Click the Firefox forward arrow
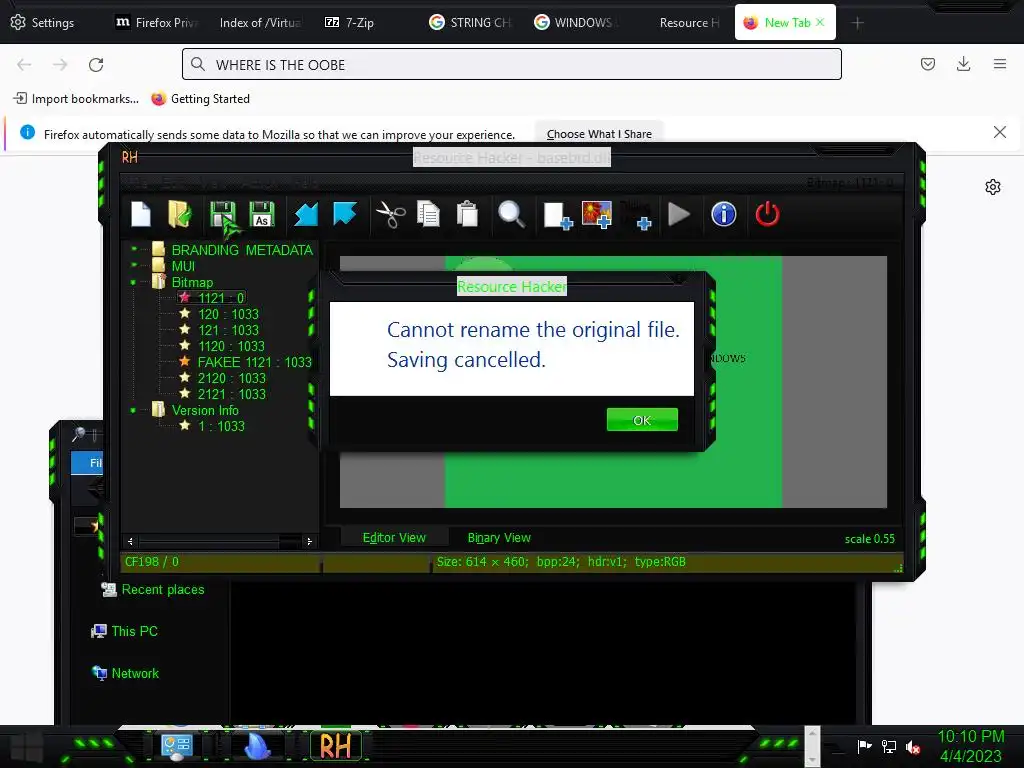The image size is (1024, 768). [x=60, y=65]
